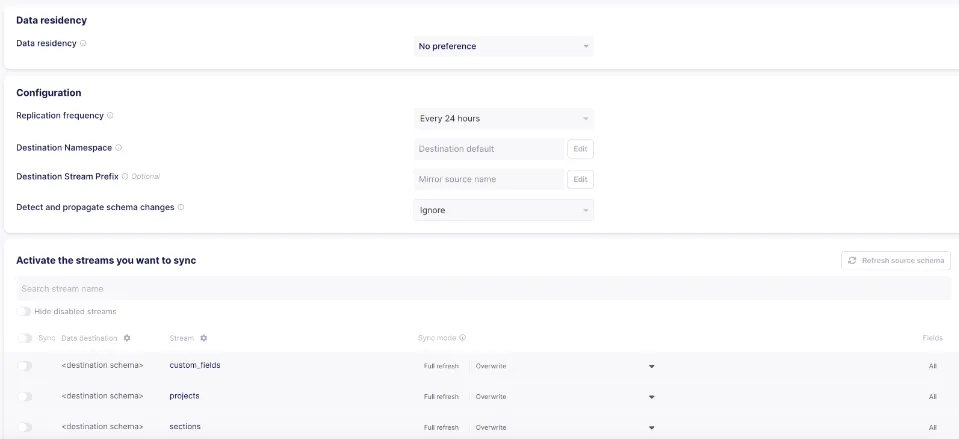Toggle Hide disabled streams switch
This screenshot has width=959, height=439.
point(24,312)
